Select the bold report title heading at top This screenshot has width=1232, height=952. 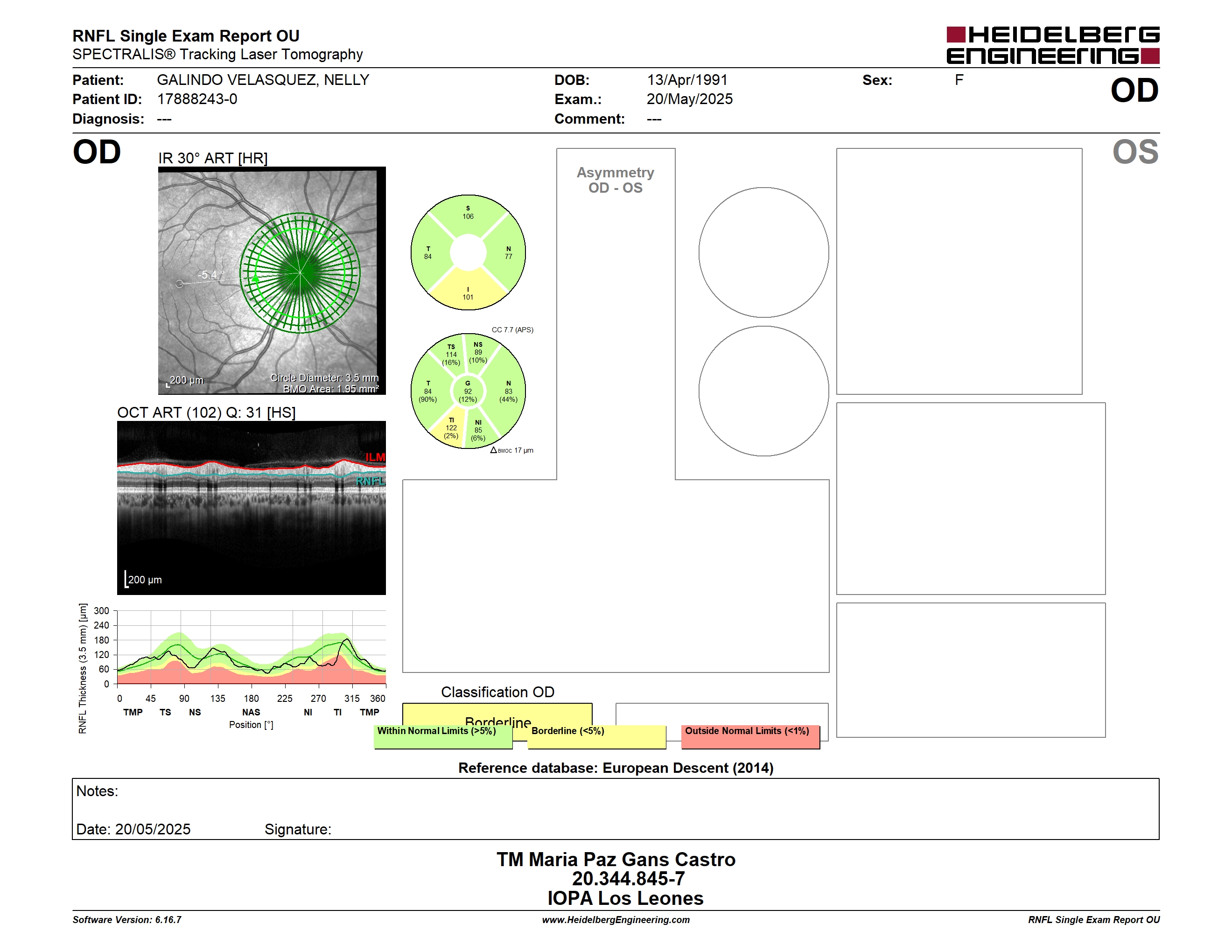186,36
